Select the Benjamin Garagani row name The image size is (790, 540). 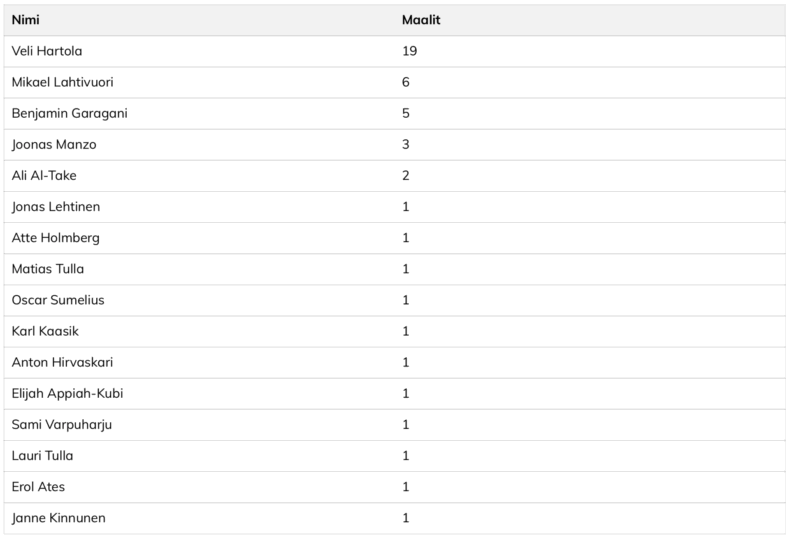pyautogui.click(x=69, y=113)
